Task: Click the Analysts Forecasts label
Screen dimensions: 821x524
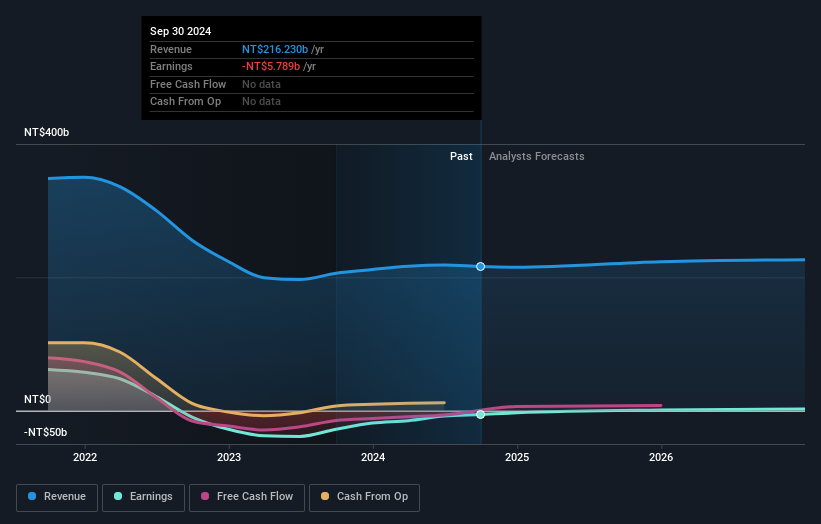Action: pyautogui.click(x=537, y=157)
